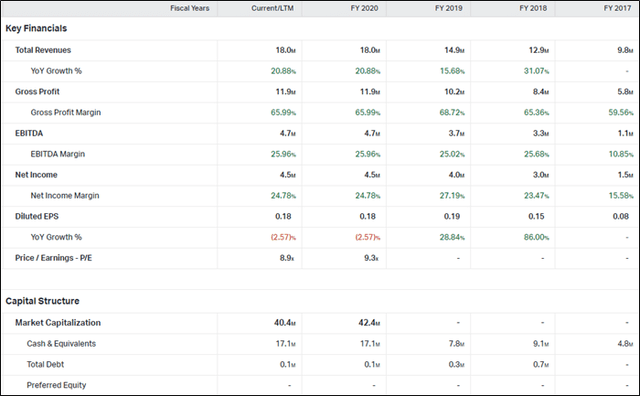Select the Gross Profit row label
The width and height of the screenshot is (640, 396).
[37, 92]
